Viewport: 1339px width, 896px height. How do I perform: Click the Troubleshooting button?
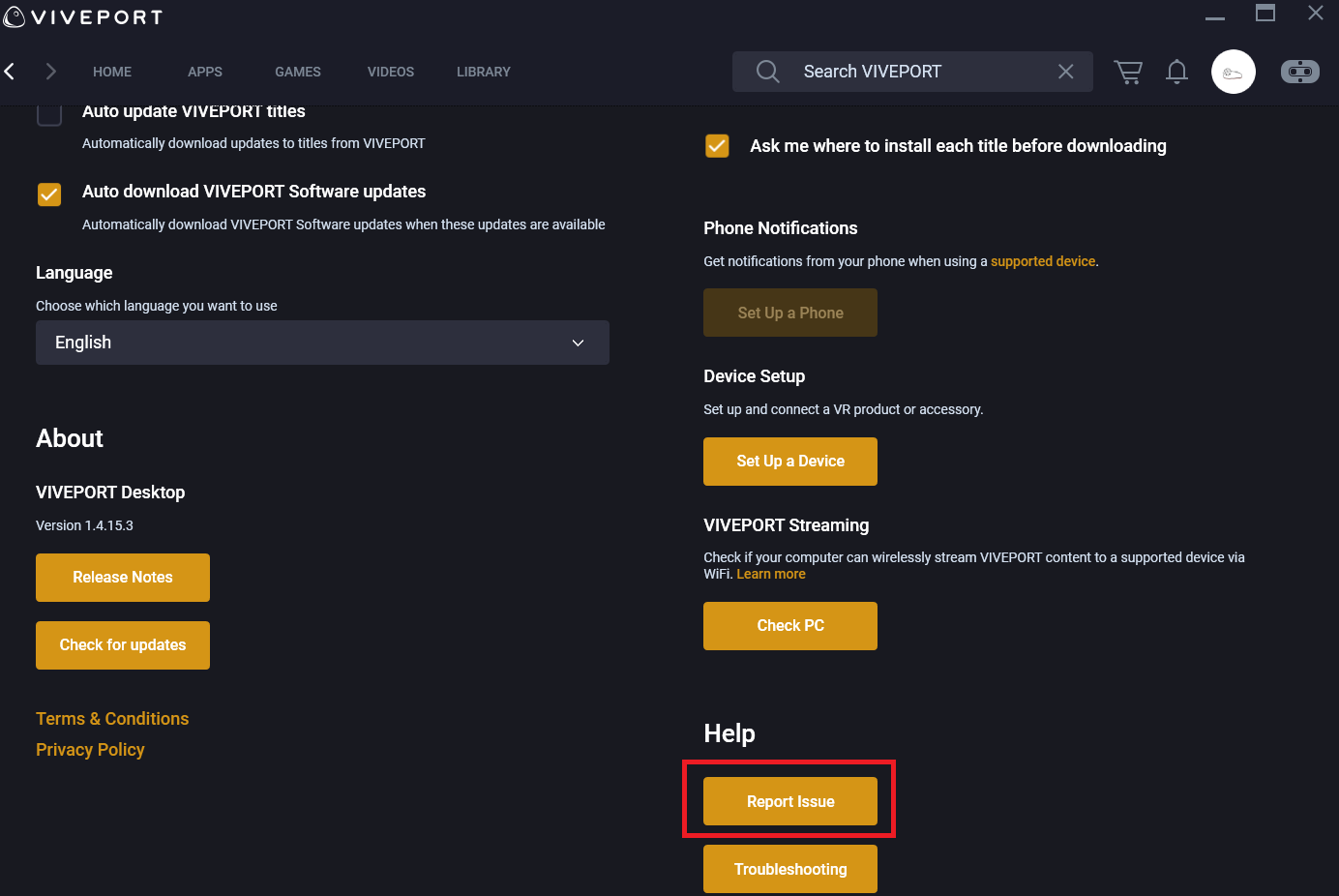tap(790, 869)
